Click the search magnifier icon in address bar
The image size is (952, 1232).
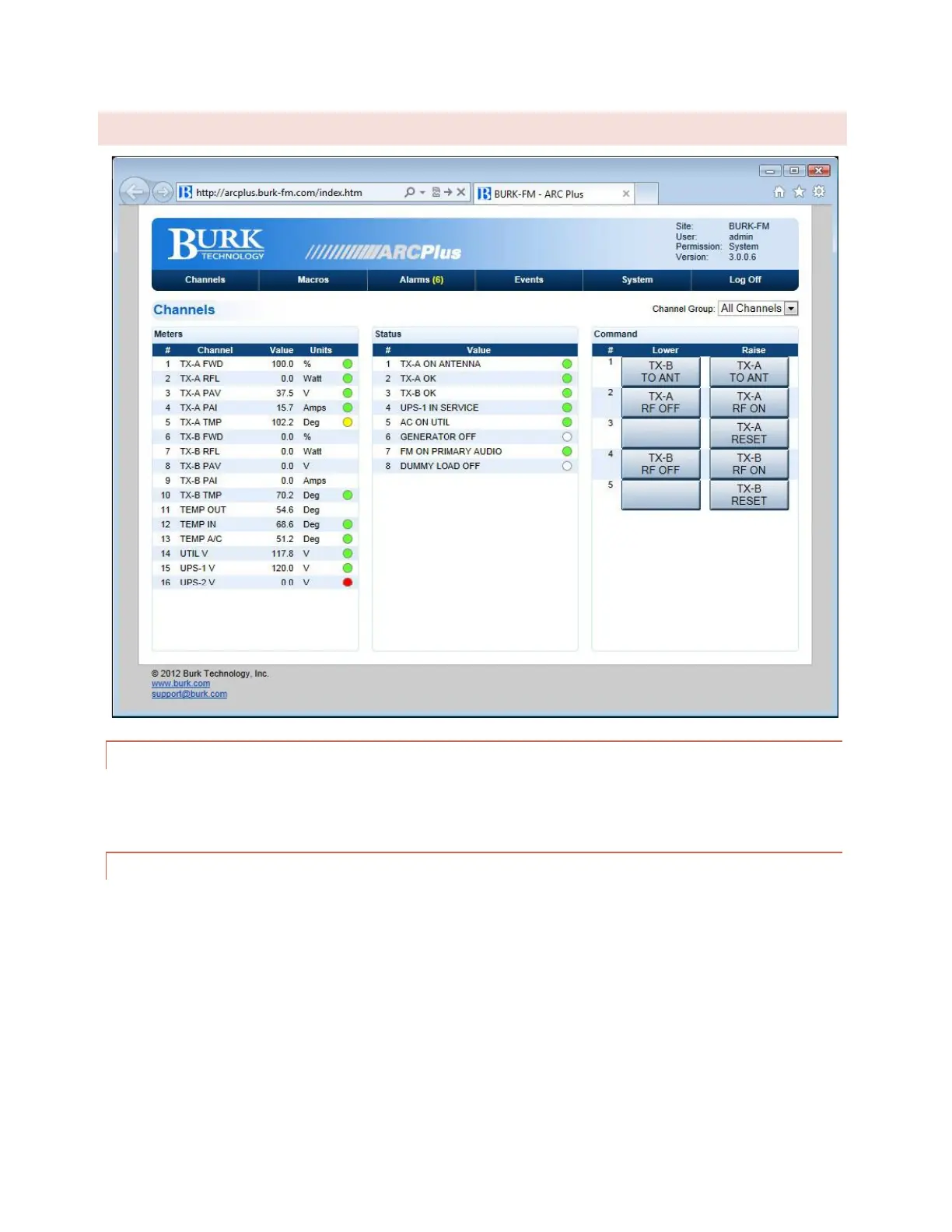(409, 192)
